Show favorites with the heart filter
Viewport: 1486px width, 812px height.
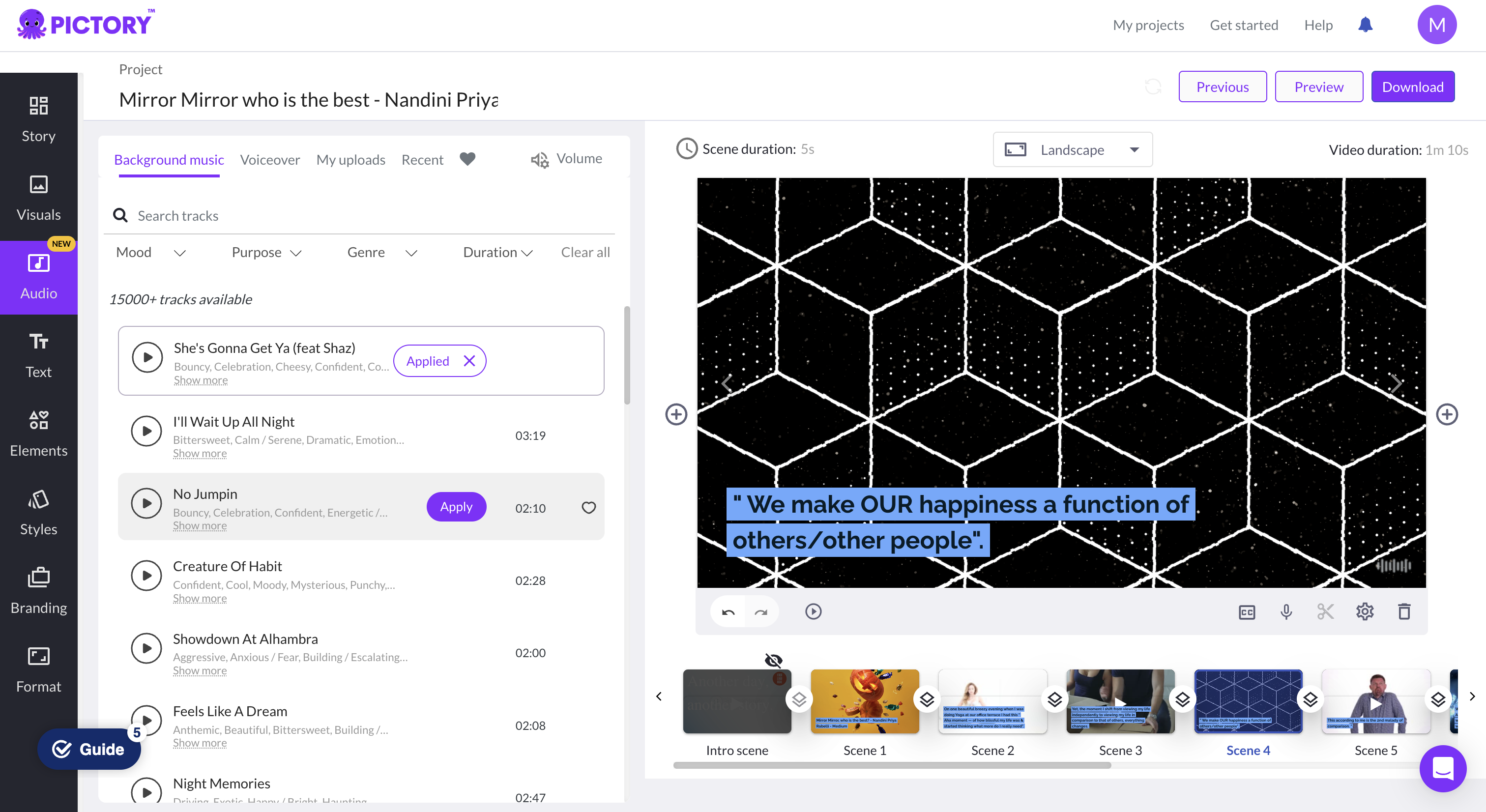coord(467,159)
